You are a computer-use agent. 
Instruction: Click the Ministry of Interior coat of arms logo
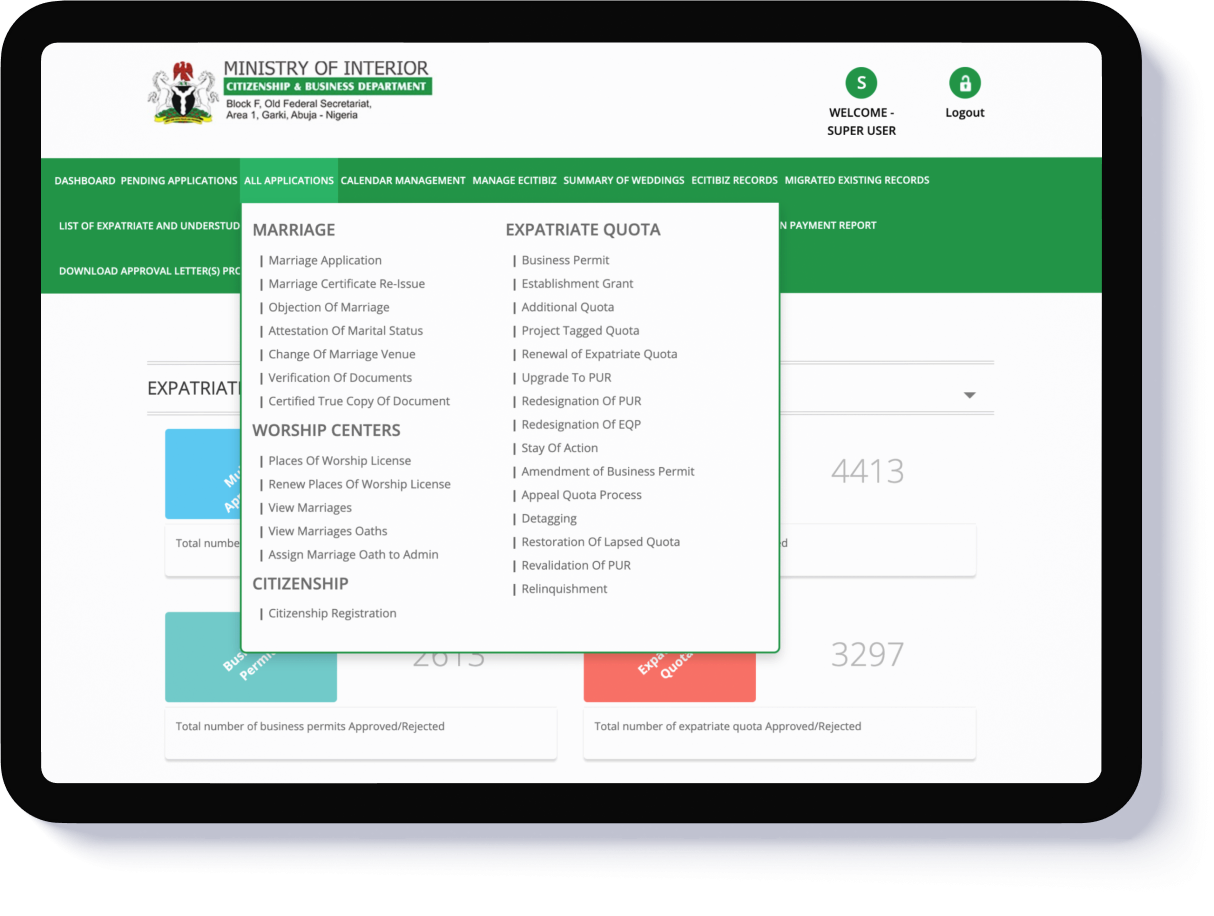182,91
